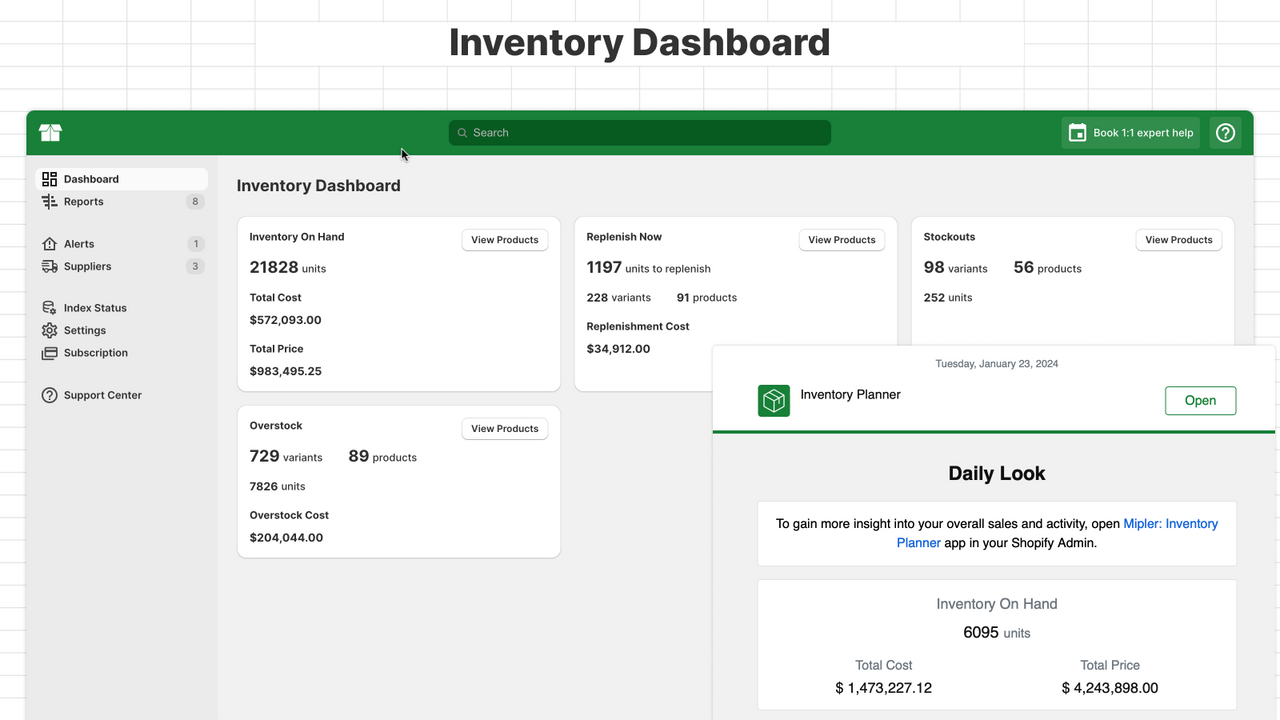Click the Subscription card icon
The width and height of the screenshot is (1280, 720).
coord(49,353)
